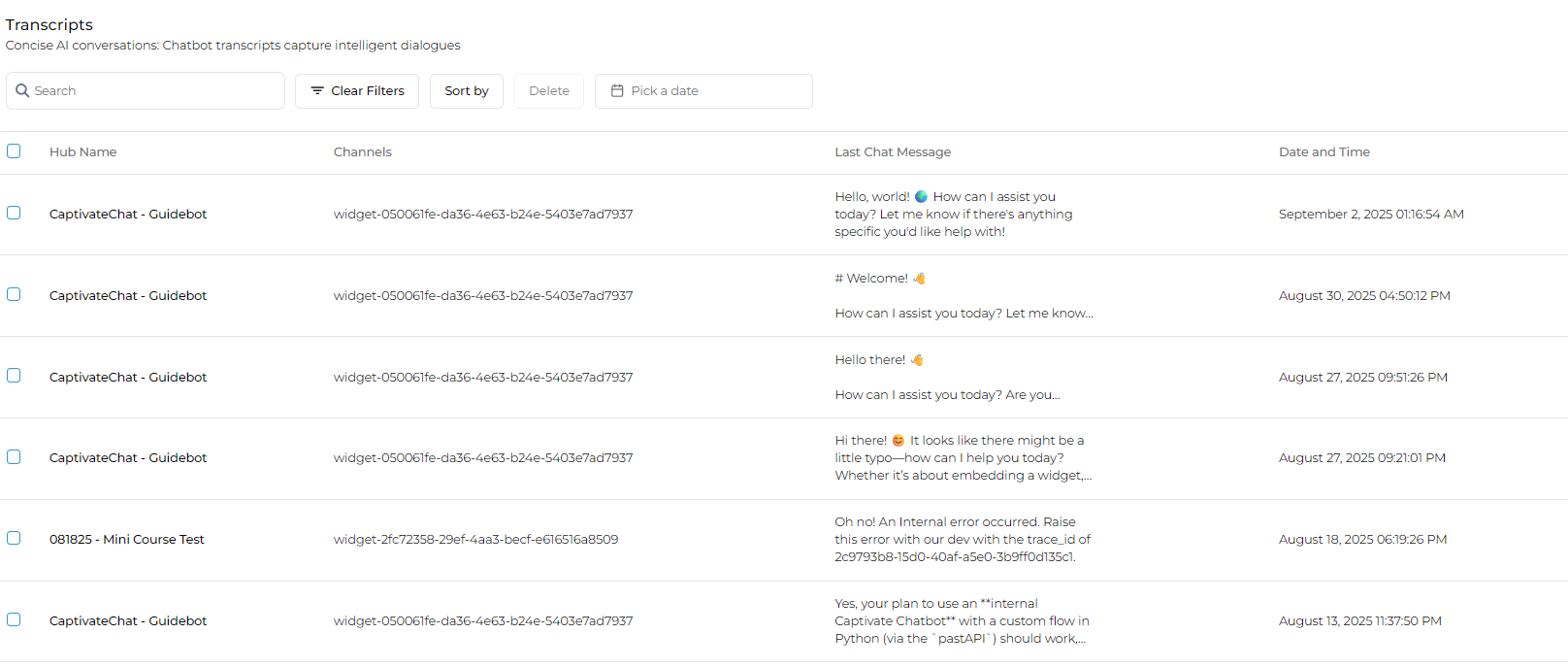Image resolution: width=1568 pixels, height=667 pixels.
Task: Click the date August 27, 2025 09:51:26 PM
Action: (1363, 378)
